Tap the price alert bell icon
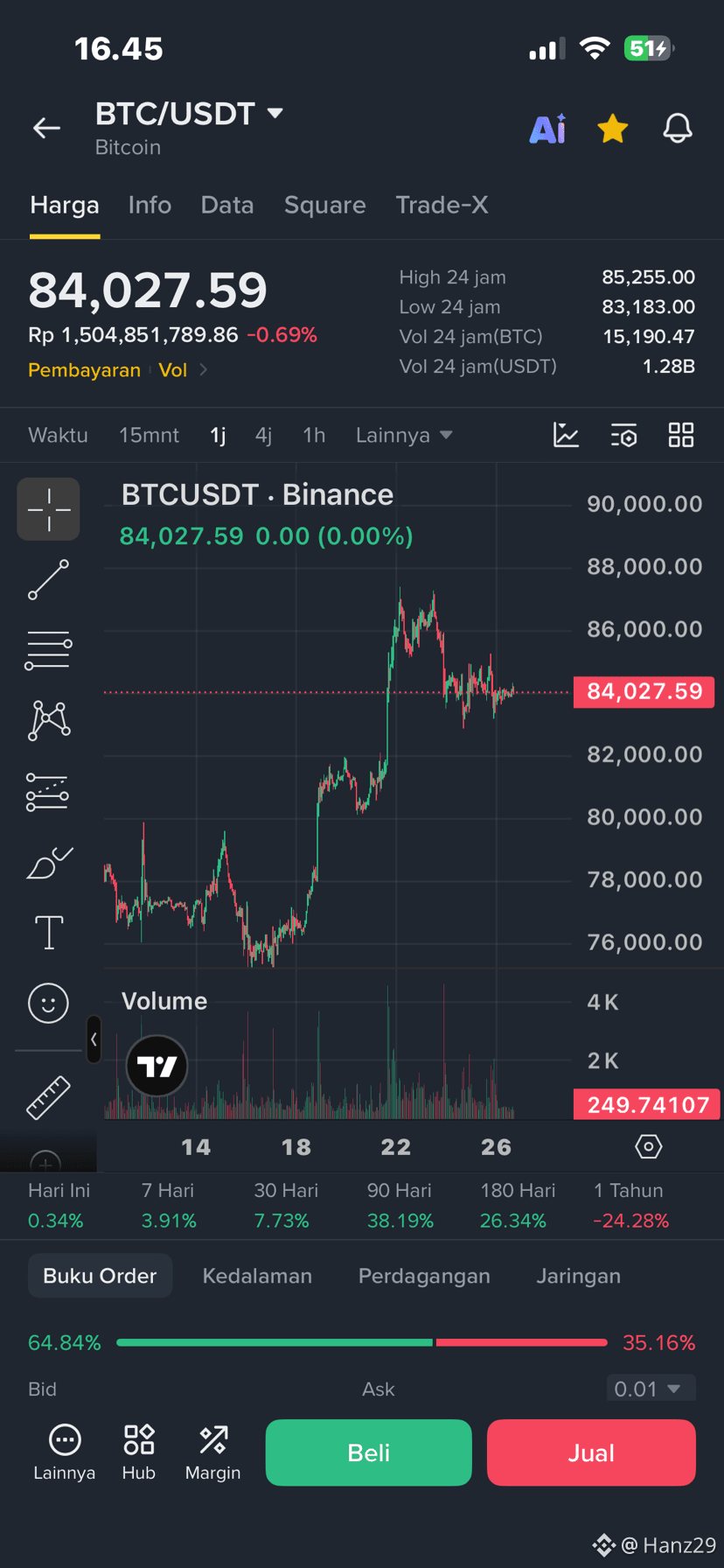This screenshot has height=1568, width=724. (678, 129)
